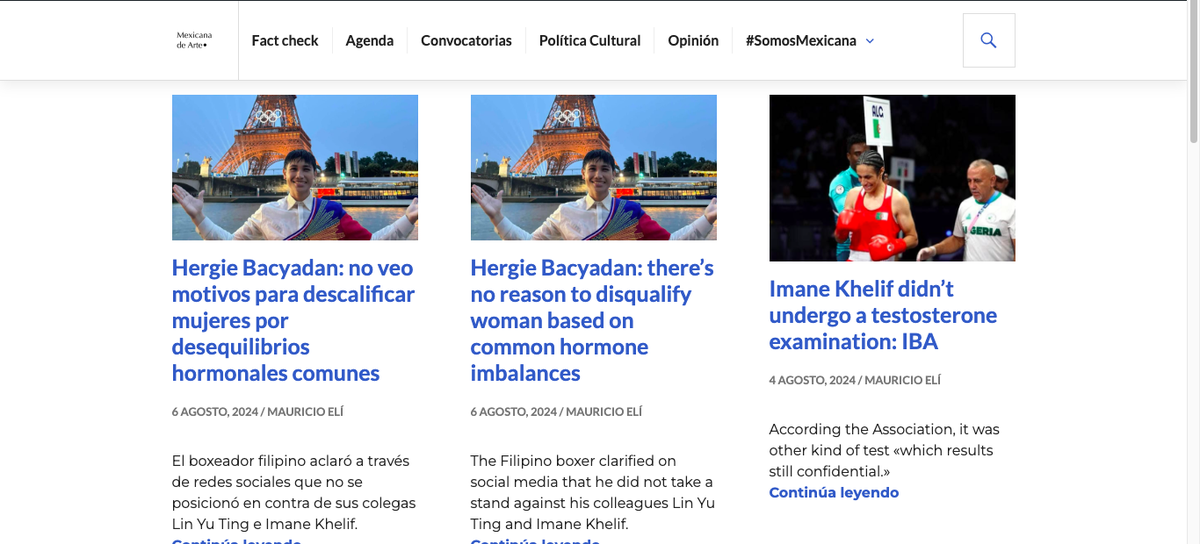Screen dimensions: 1200x544
Task: Open the thumbnail above the Spanish Hergie Bacyadan headline
Action: (295, 167)
